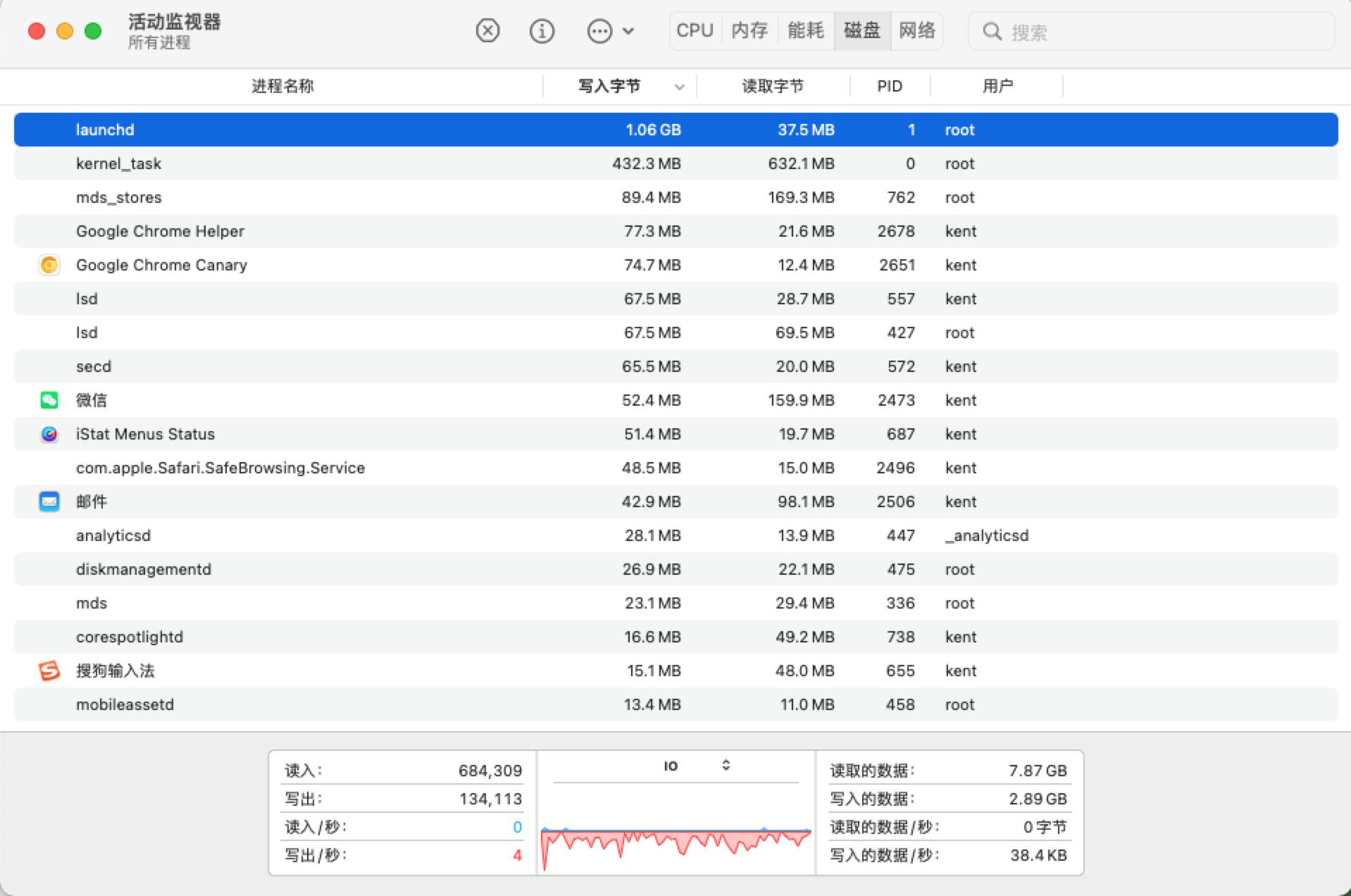Select com.apple.Safari.SafeBrowsing.Service row
The image size is (1351, 896).
(x=675, y=468)
